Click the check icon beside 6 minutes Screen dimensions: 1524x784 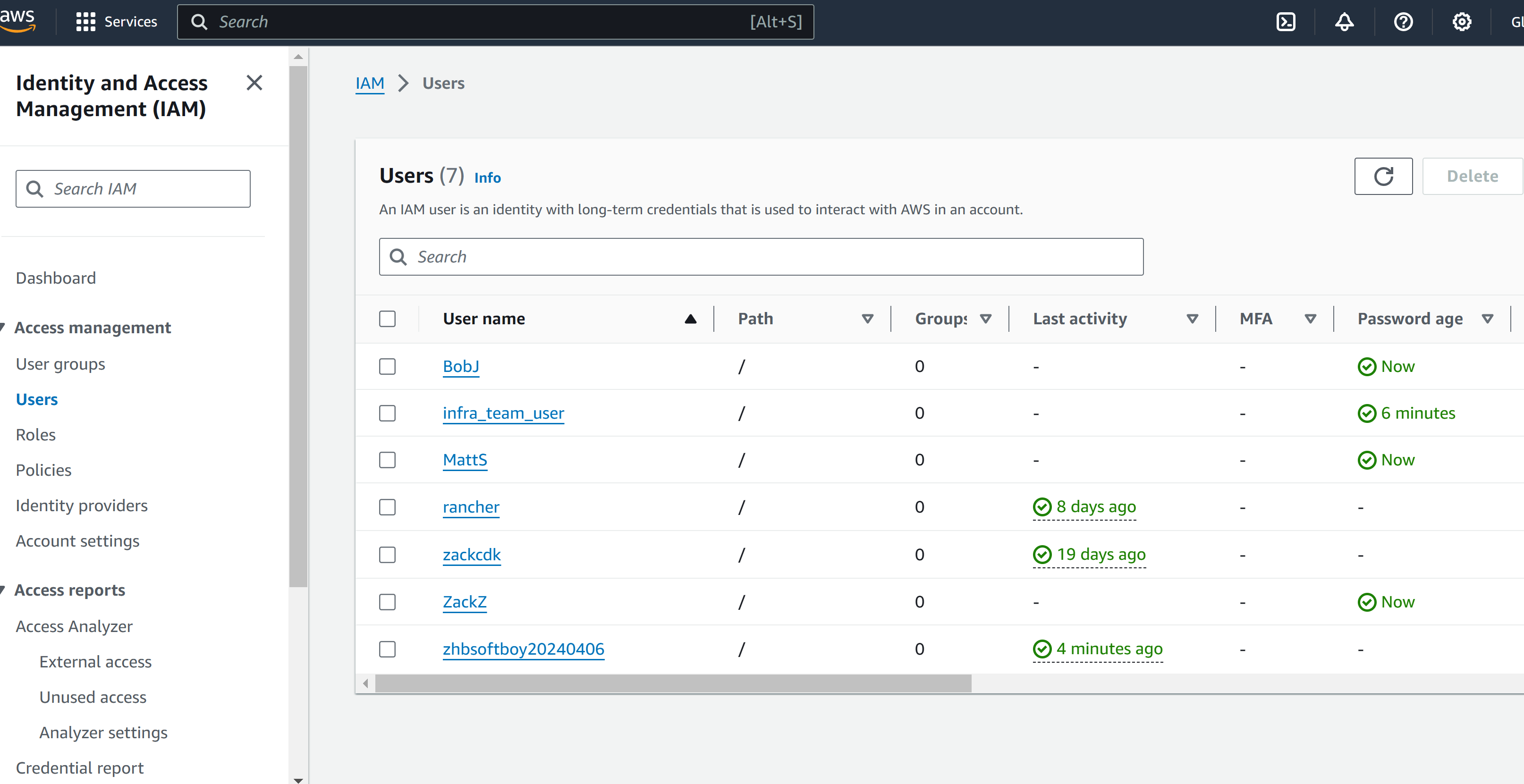(1367, 413)
